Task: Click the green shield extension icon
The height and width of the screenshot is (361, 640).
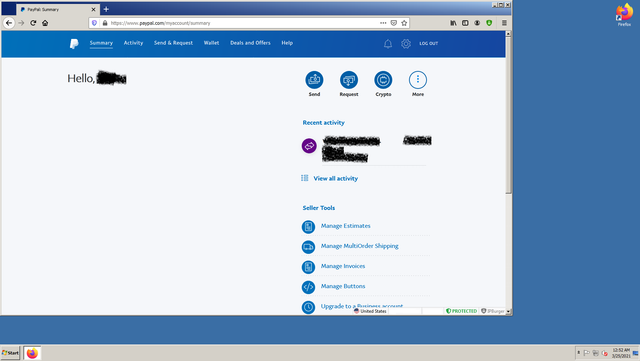Action: (x=489, y=23)
